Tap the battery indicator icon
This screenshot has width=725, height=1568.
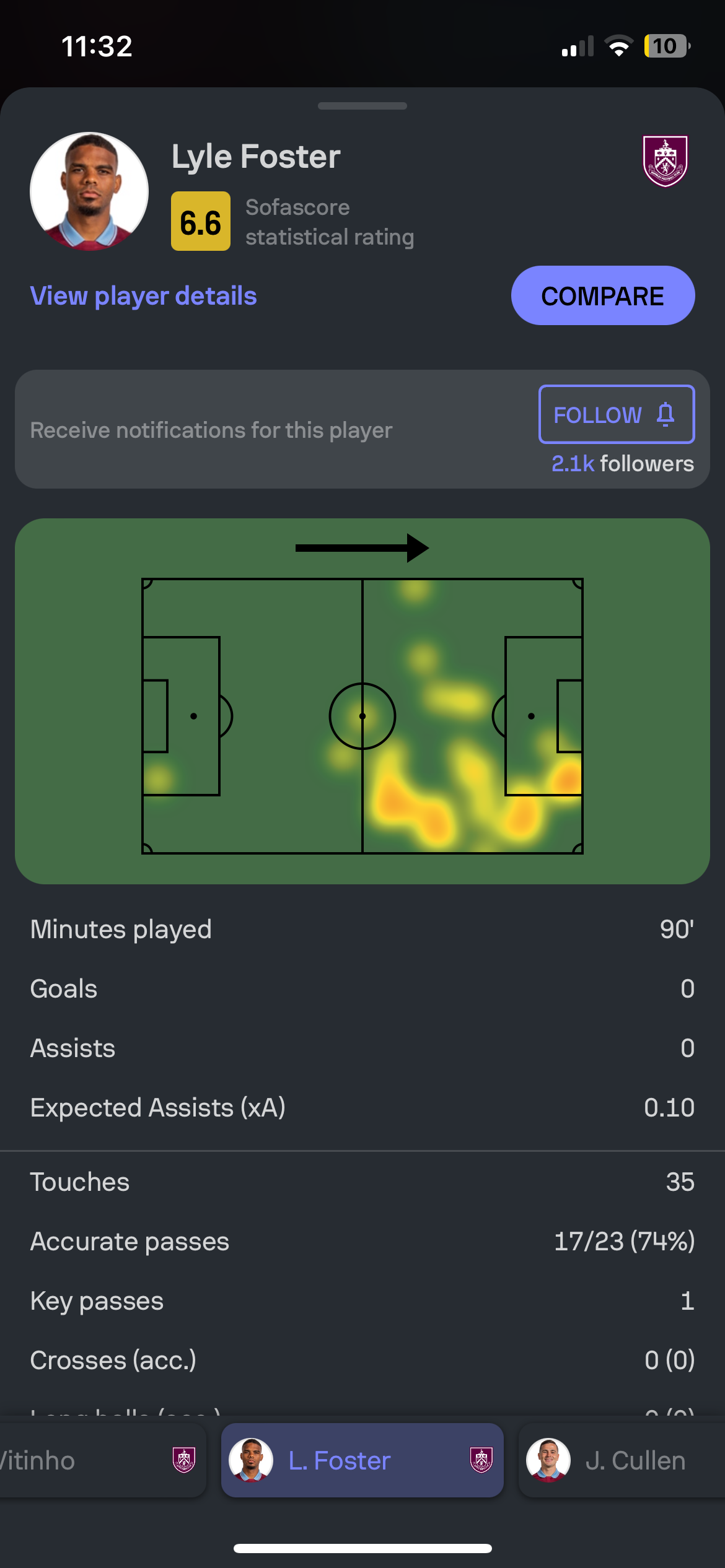coord(667,46)
